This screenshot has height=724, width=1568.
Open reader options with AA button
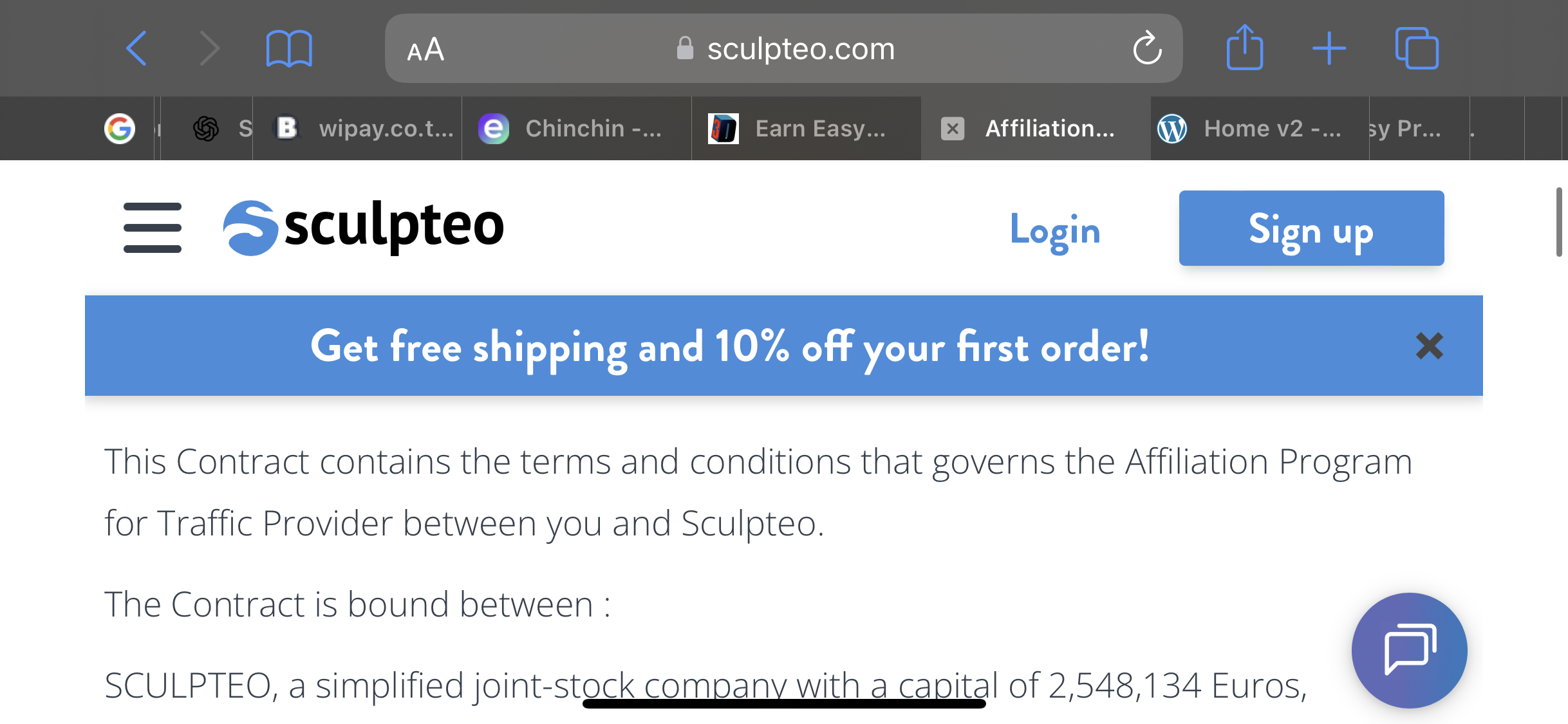(x=425, y=49)
